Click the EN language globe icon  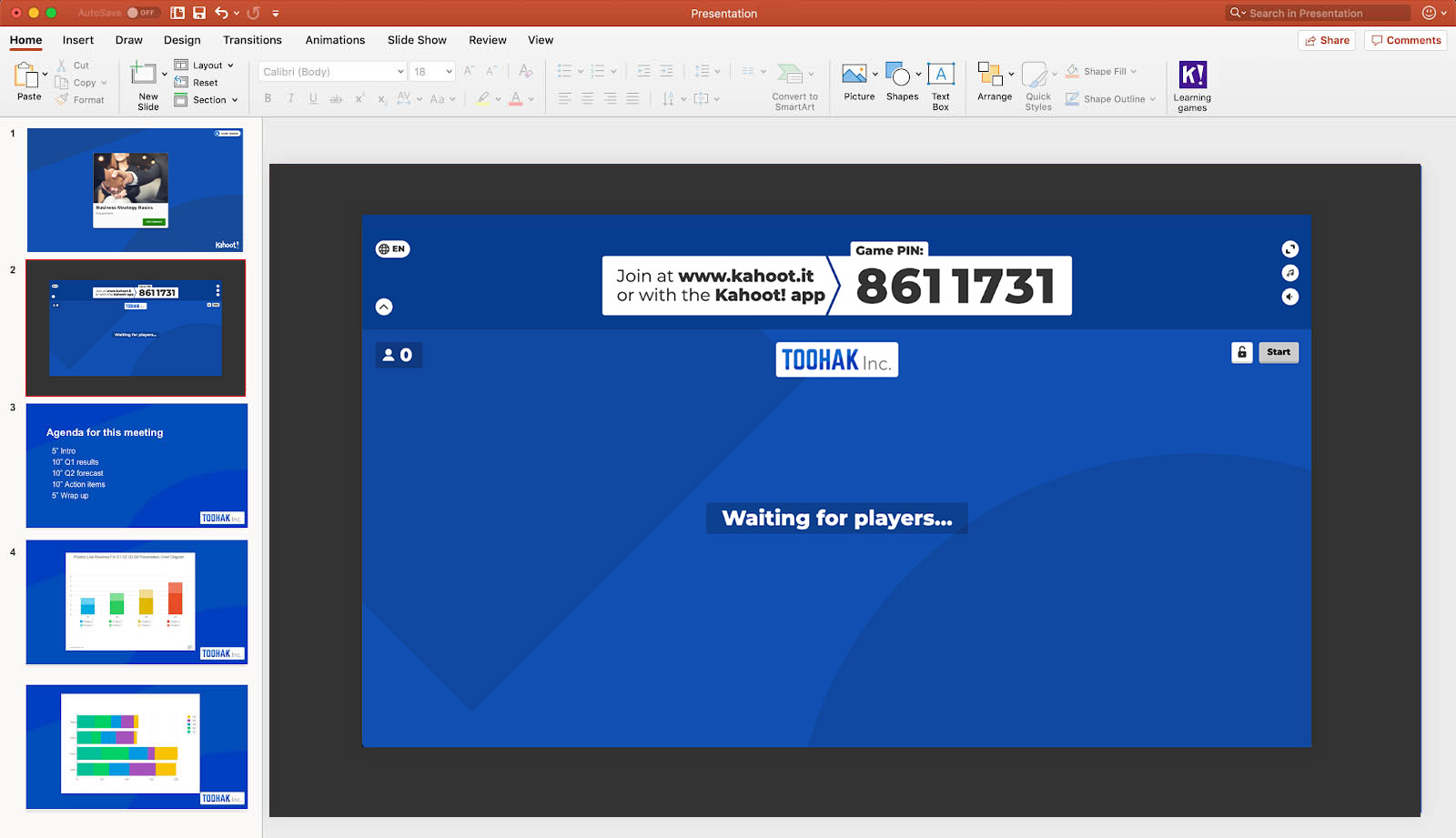click(x=391, y=248)
